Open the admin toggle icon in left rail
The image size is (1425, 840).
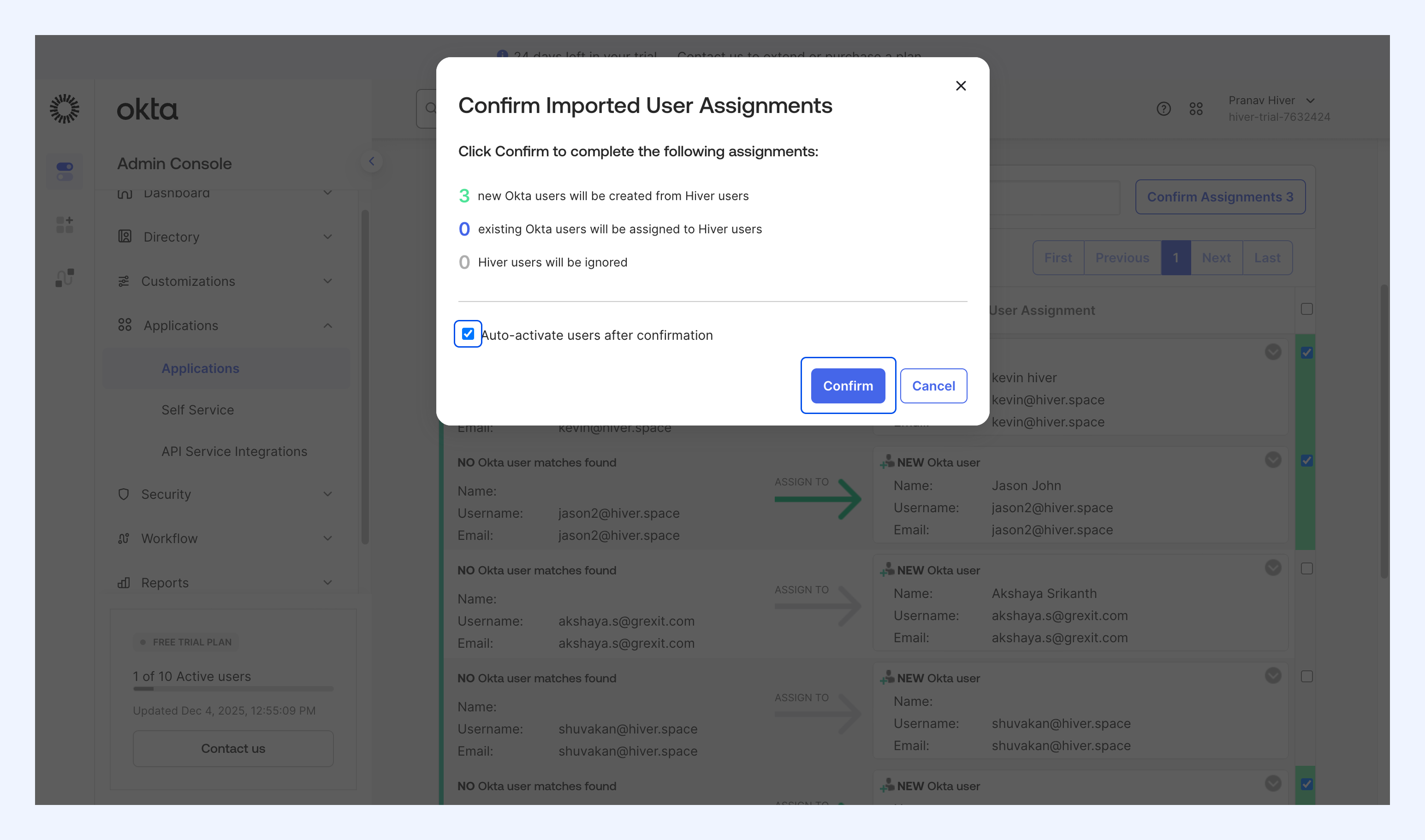point(65,171)
